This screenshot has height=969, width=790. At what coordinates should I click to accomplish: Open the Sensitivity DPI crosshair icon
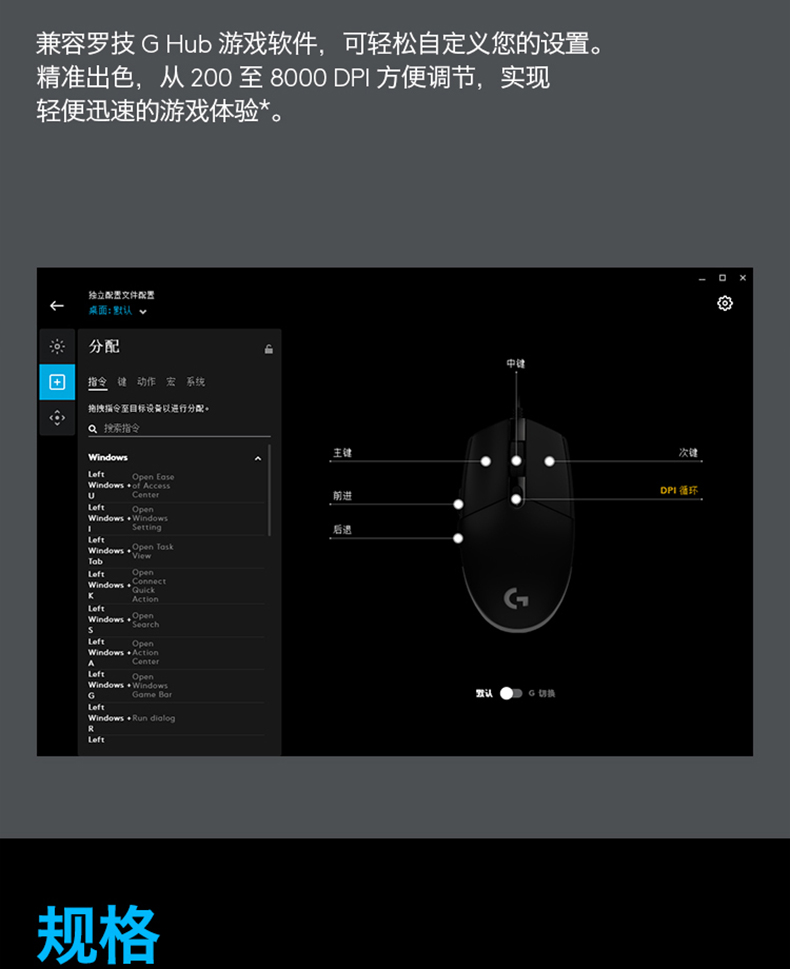[x=57, y=418]
